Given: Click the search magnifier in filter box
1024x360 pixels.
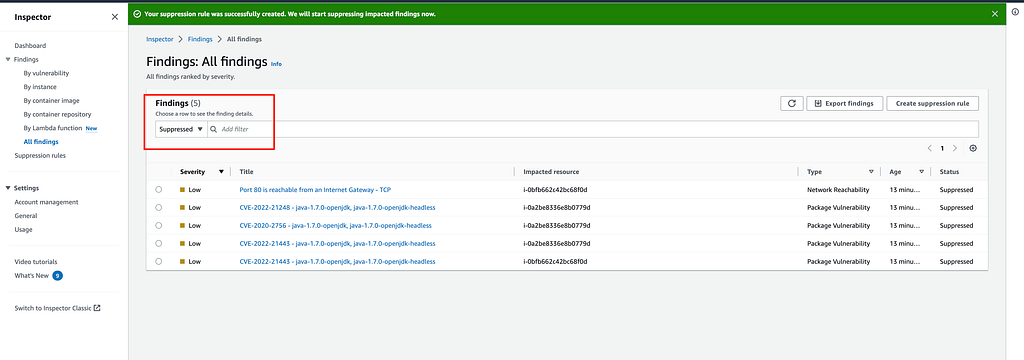Looking at the screenshot, I should [214, 129].
